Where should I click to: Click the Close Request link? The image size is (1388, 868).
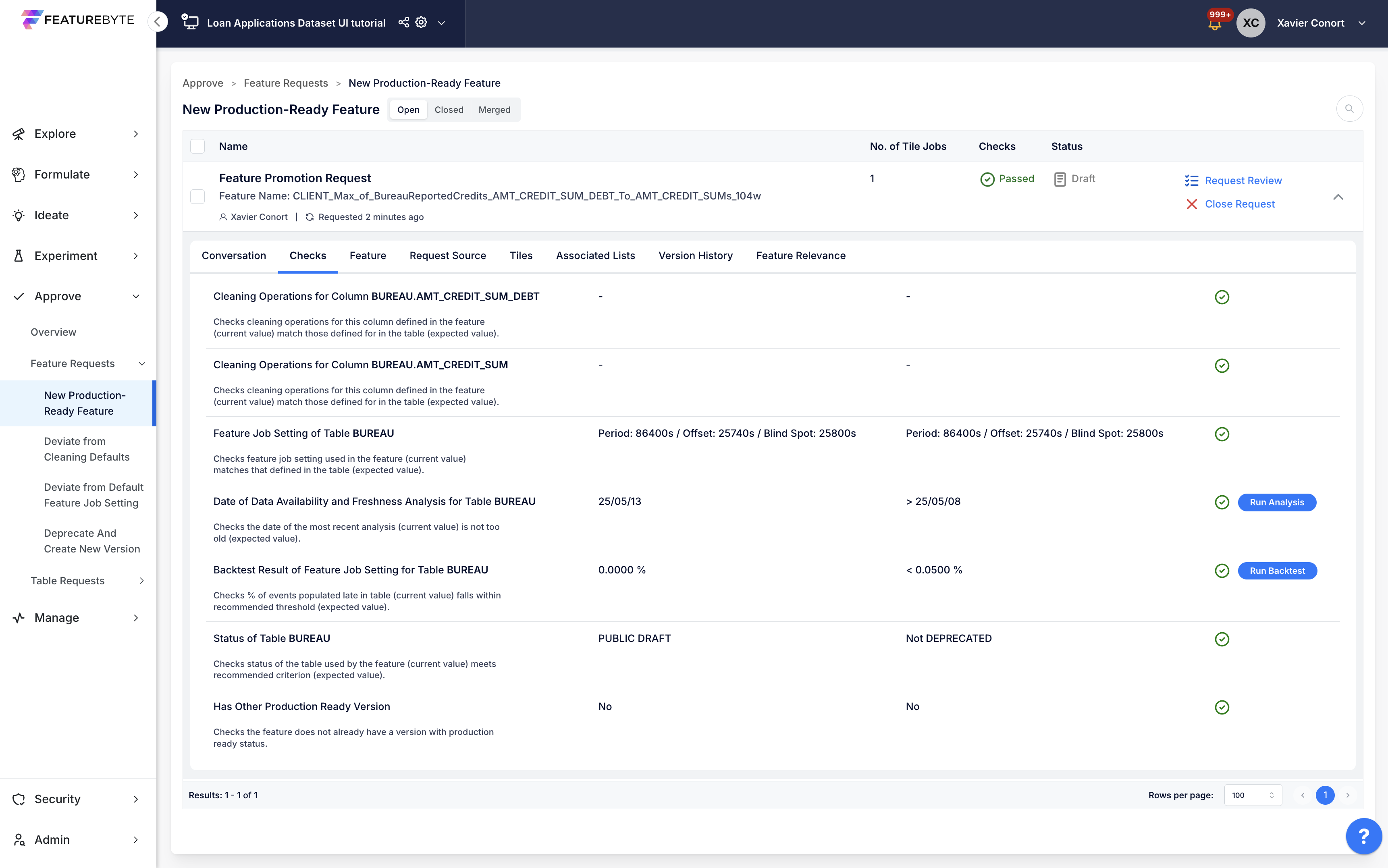[1240, 204]
